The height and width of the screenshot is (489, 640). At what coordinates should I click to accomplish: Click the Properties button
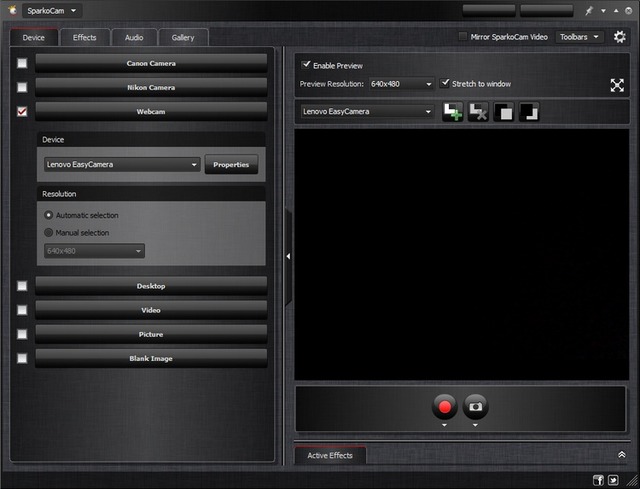pos(231,164)
